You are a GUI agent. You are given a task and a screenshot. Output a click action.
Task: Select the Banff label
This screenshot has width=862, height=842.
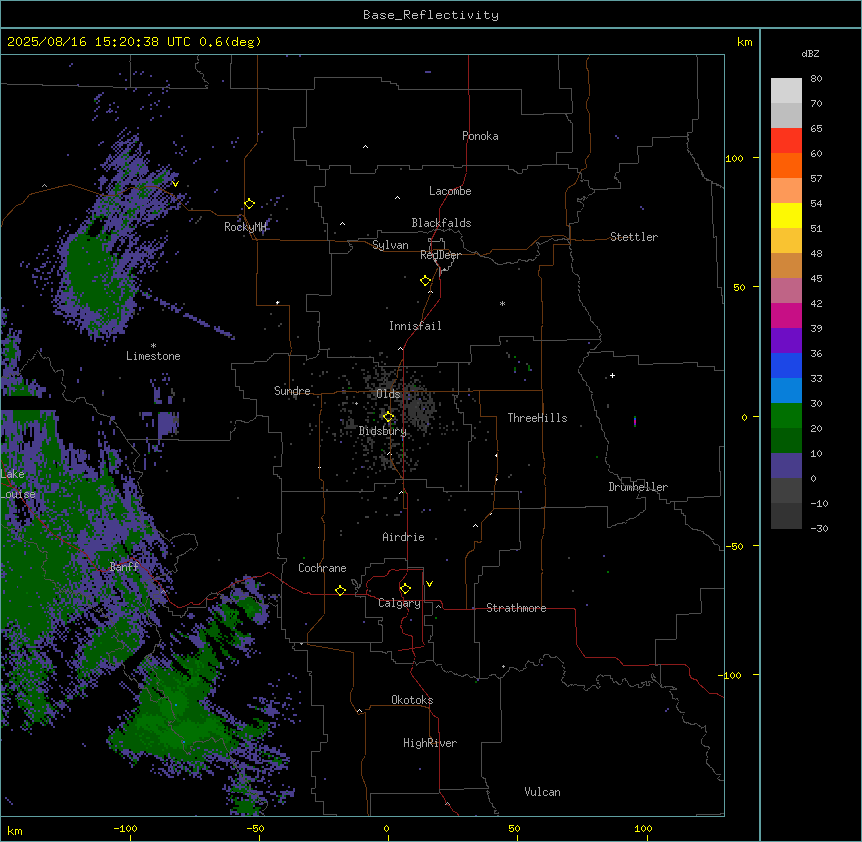tap(124, 567)
